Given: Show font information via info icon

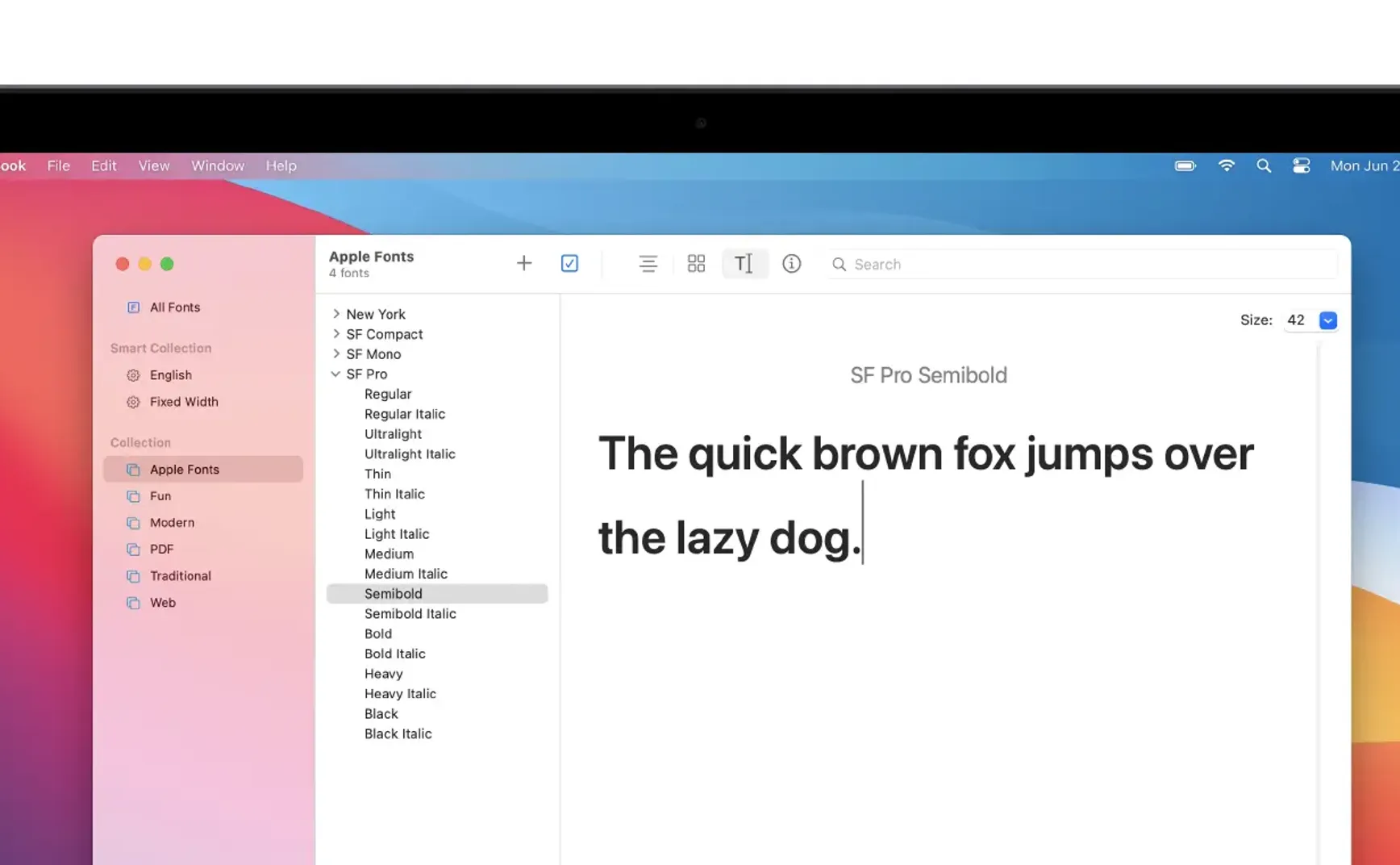Looking at the screenshot, I should point(792,263).
